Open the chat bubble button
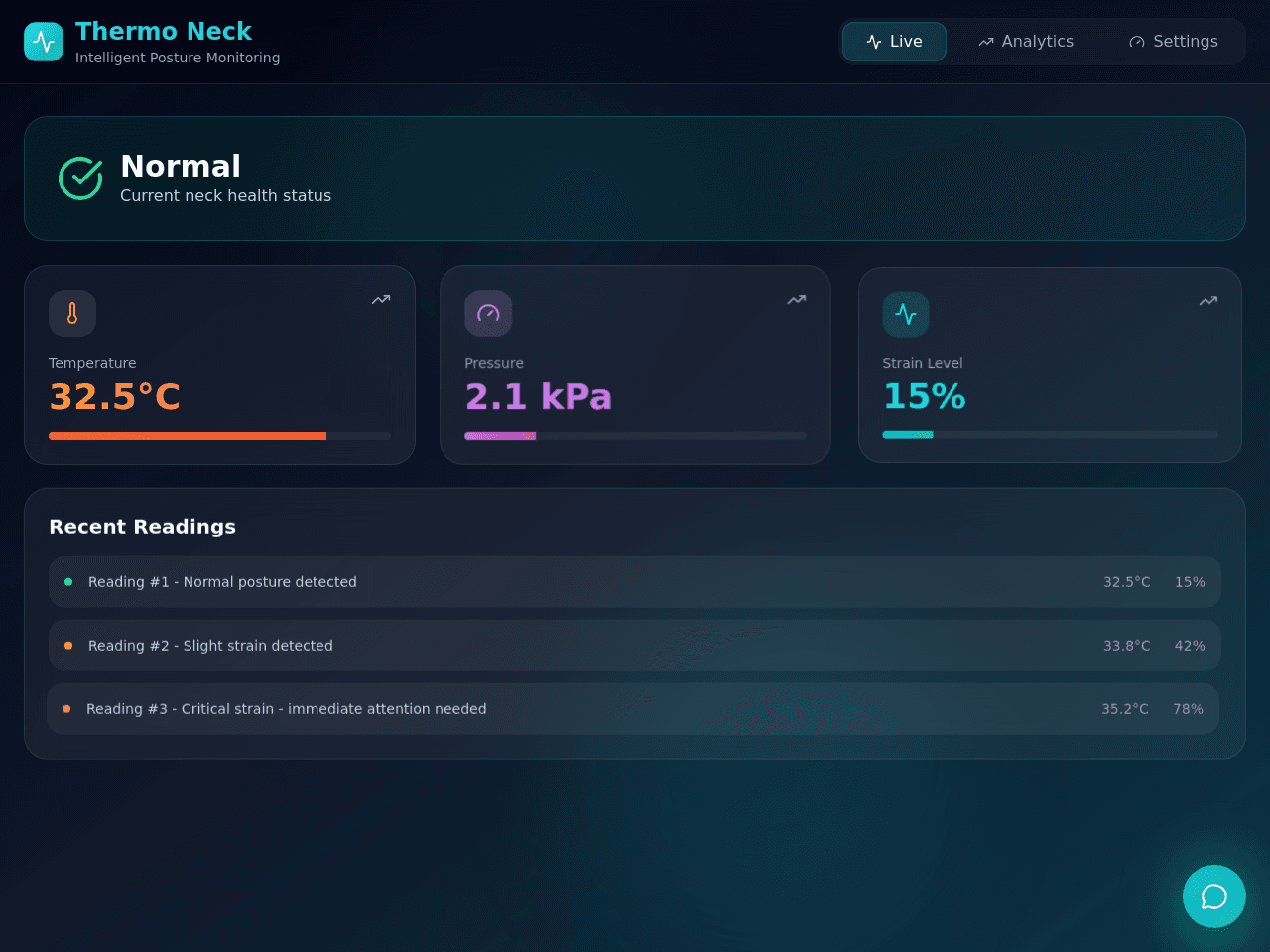 [1214, 896]
